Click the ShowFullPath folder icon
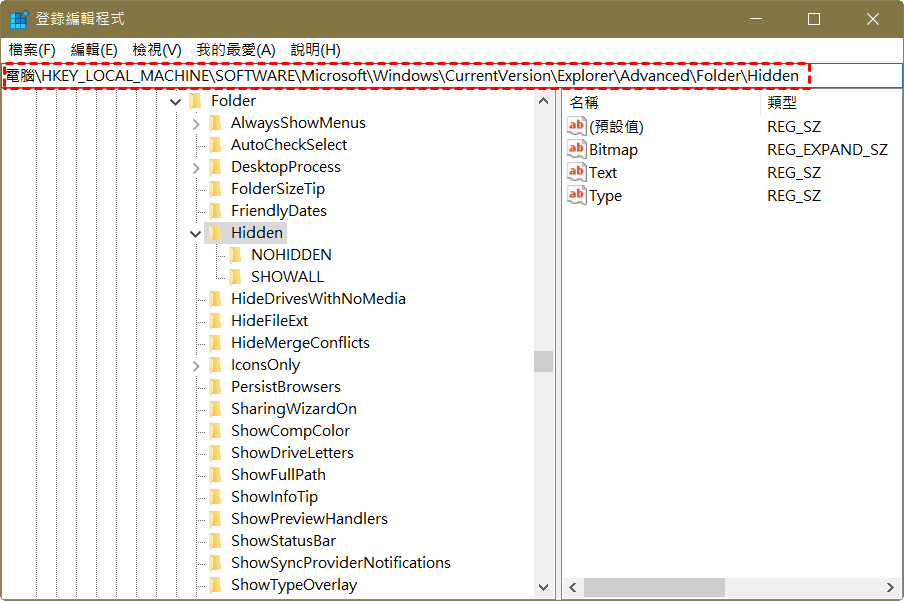Image resolution: width=904 pixels, height=601 pixels. tap(216, 475)
